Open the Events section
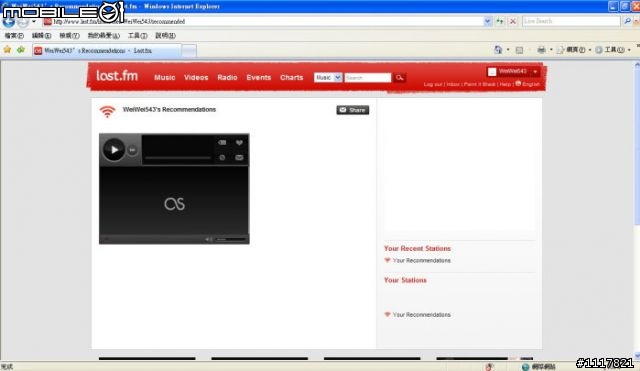Viewport: 640px width, 371px height. point(258,77)
